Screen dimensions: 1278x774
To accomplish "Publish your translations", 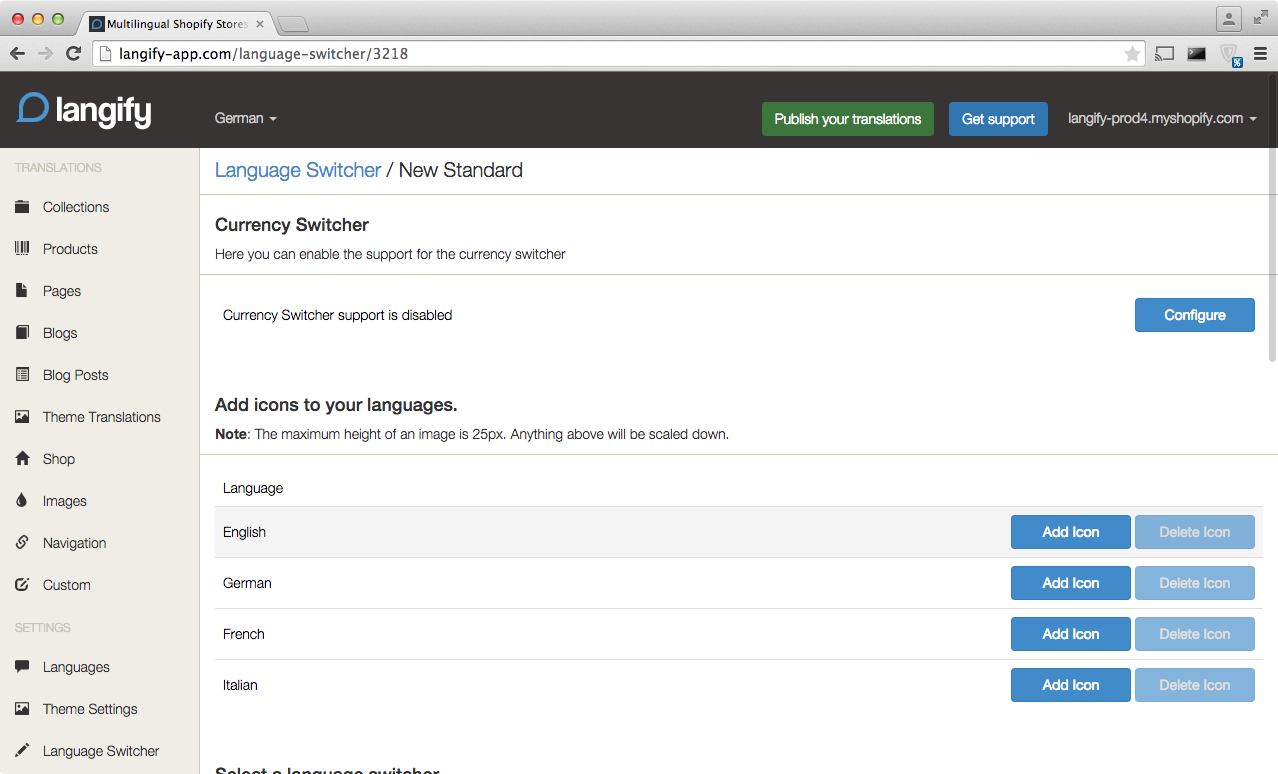I will pyautogui.click(x=847, y=118).
